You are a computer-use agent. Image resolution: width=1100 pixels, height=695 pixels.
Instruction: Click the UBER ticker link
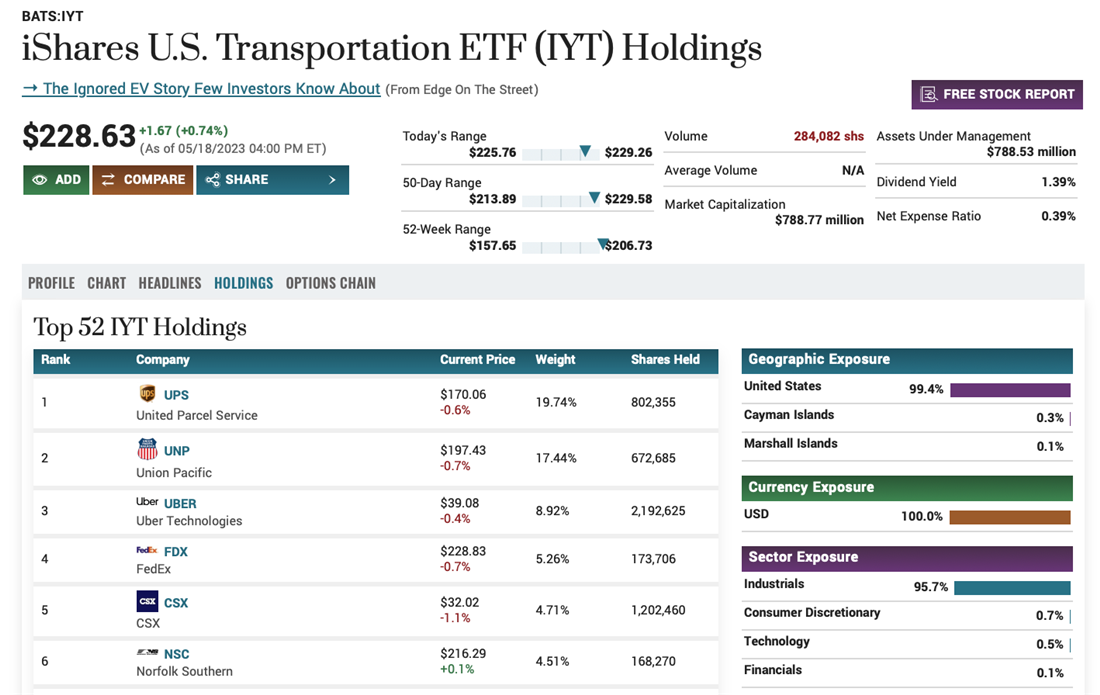pos(180,503)
